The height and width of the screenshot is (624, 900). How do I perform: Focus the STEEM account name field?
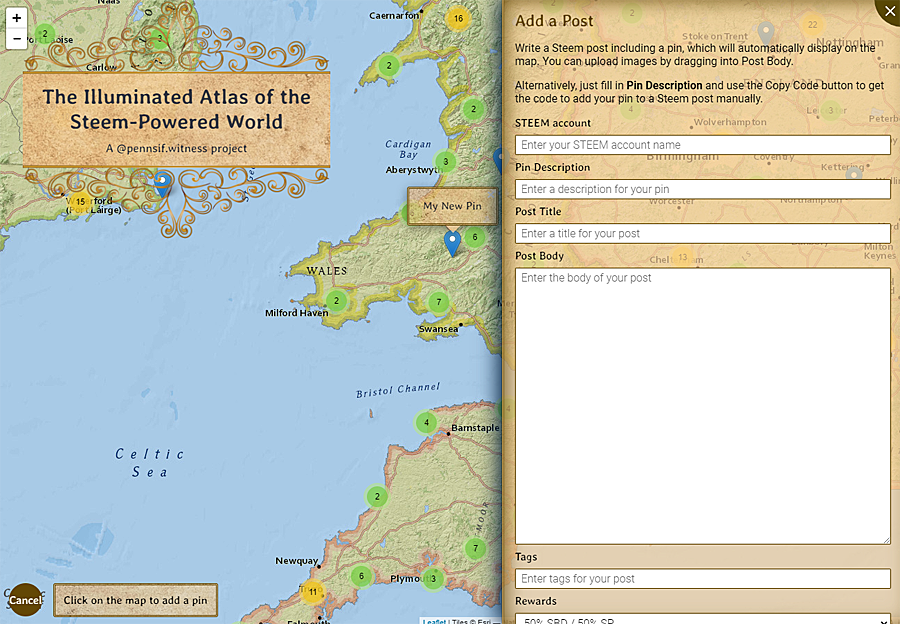(703, 145)
